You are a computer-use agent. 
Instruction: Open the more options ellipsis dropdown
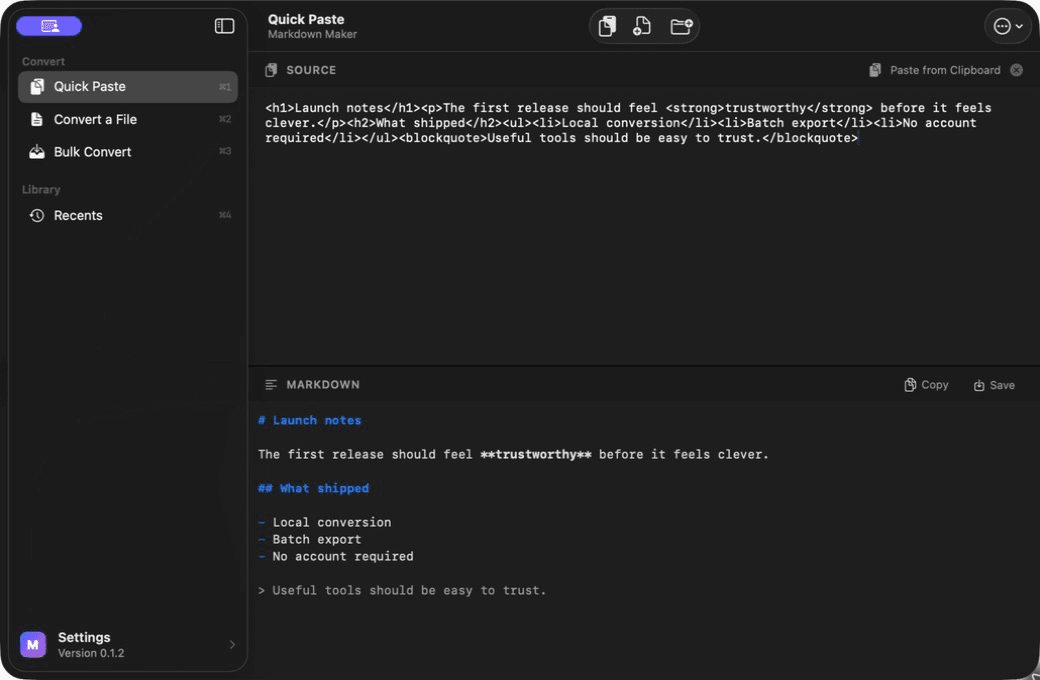[1008, 27]
